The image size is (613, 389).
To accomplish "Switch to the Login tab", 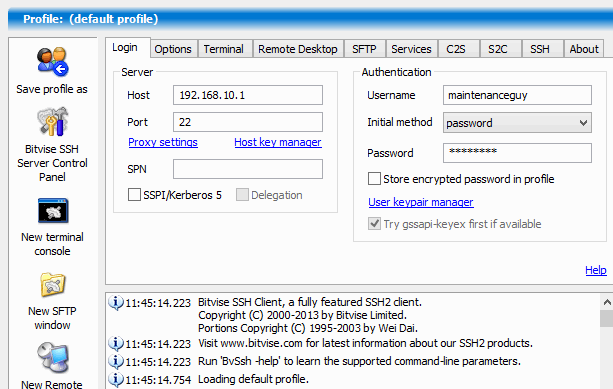I will pyautogui.click(x=127, y=48).
